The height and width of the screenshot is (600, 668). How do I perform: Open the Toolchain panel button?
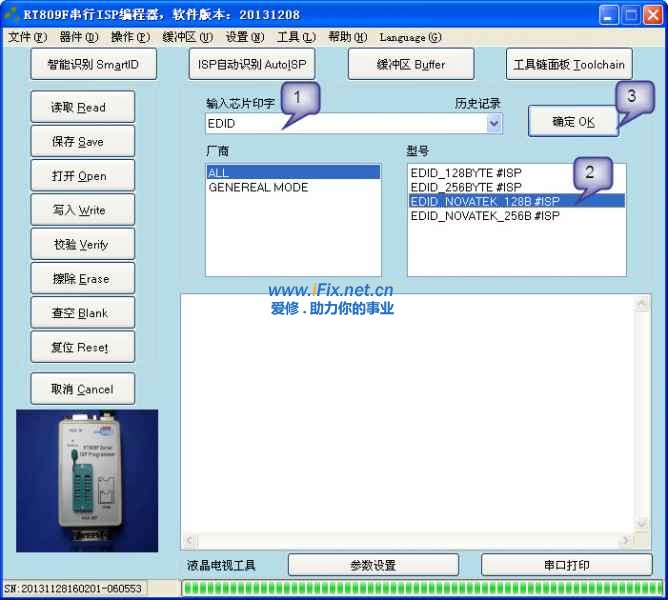tap(568, 64)
